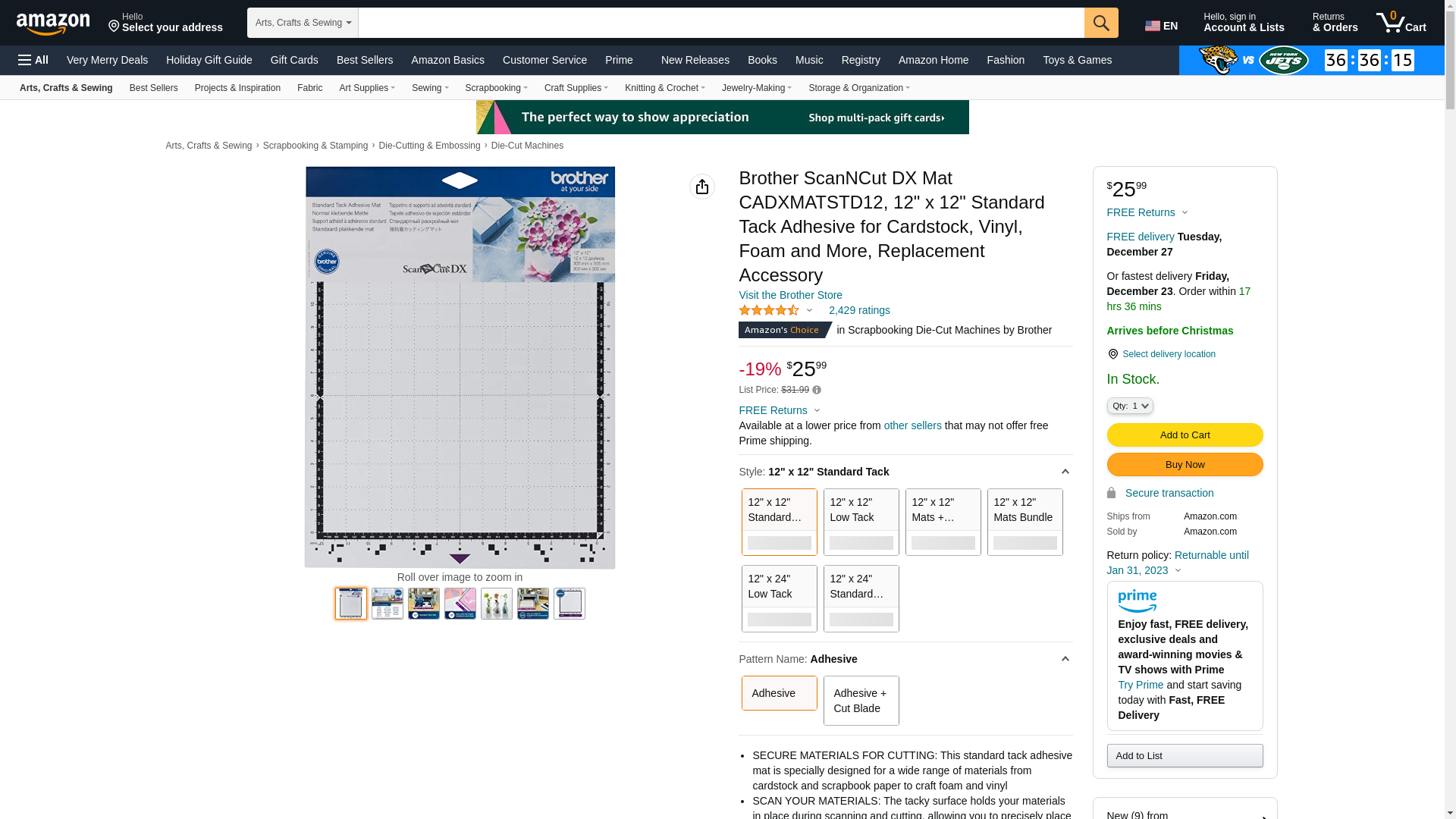Collapse the Style options section chevron
Image resolution: width=1456 pixels, height=819 pixels.
tap(1065, 472)
